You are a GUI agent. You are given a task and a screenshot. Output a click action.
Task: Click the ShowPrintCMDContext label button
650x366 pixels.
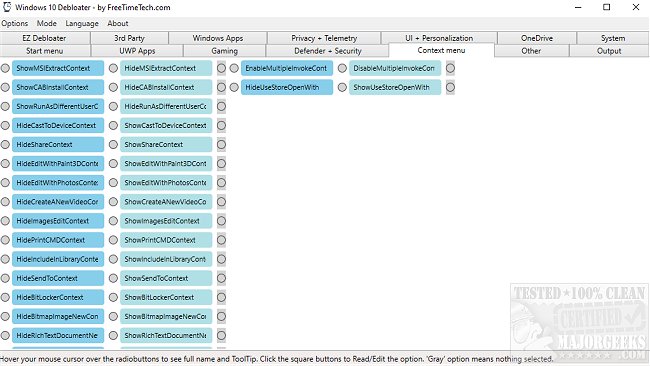pos(166,240)
